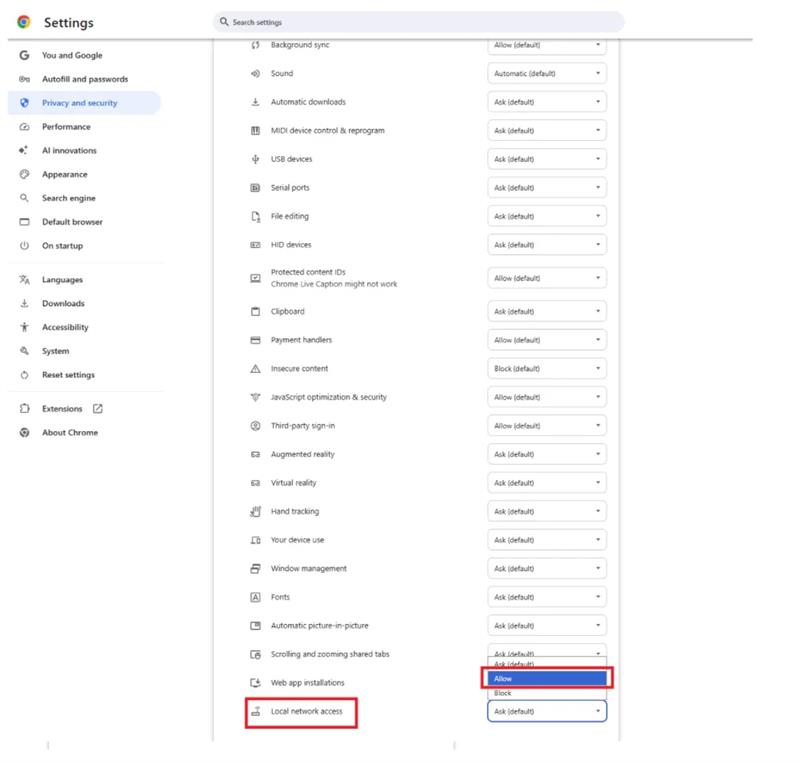
Task: Click the person icon for Accessibility
Action: (x=24, y=327)
